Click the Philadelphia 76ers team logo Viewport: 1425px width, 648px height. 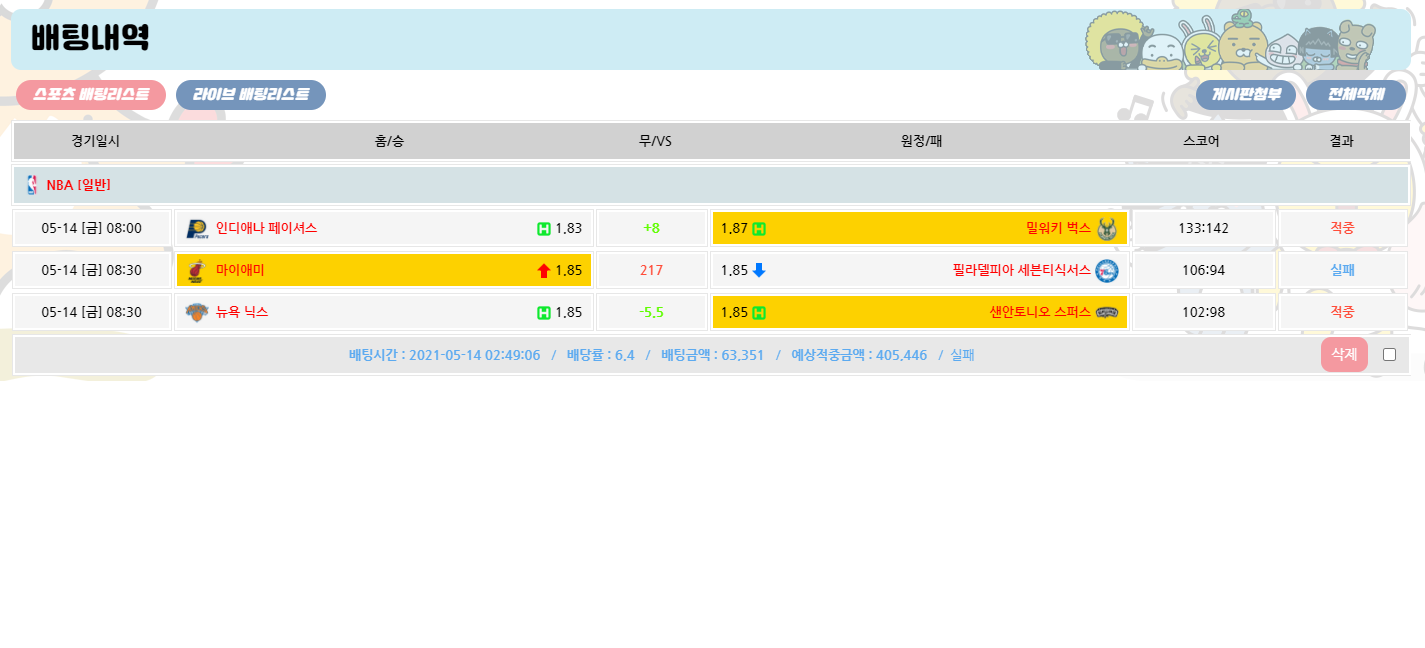pos(1106,270)
